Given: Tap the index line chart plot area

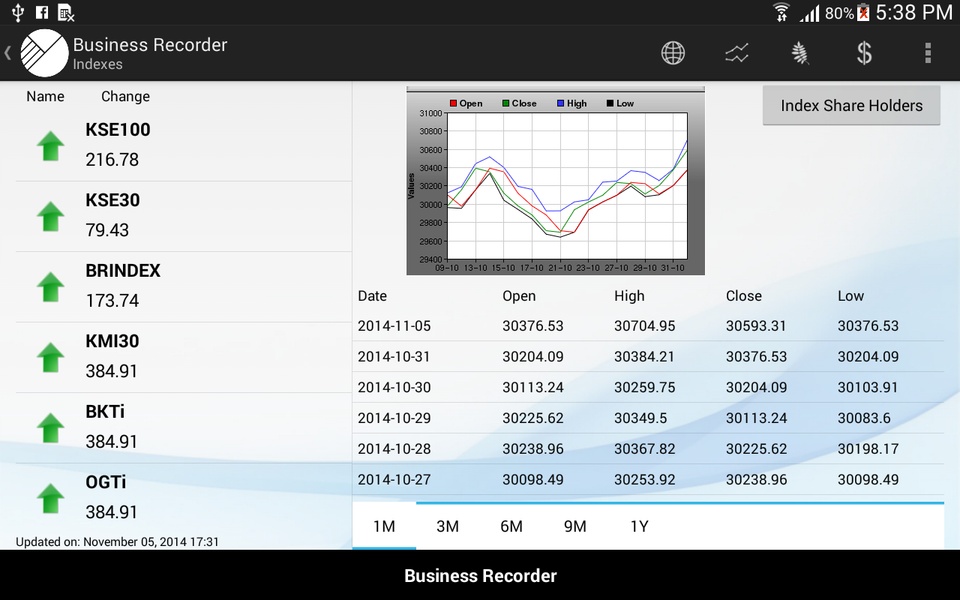Looking at the screenshot, I should (x=567, y=186).
